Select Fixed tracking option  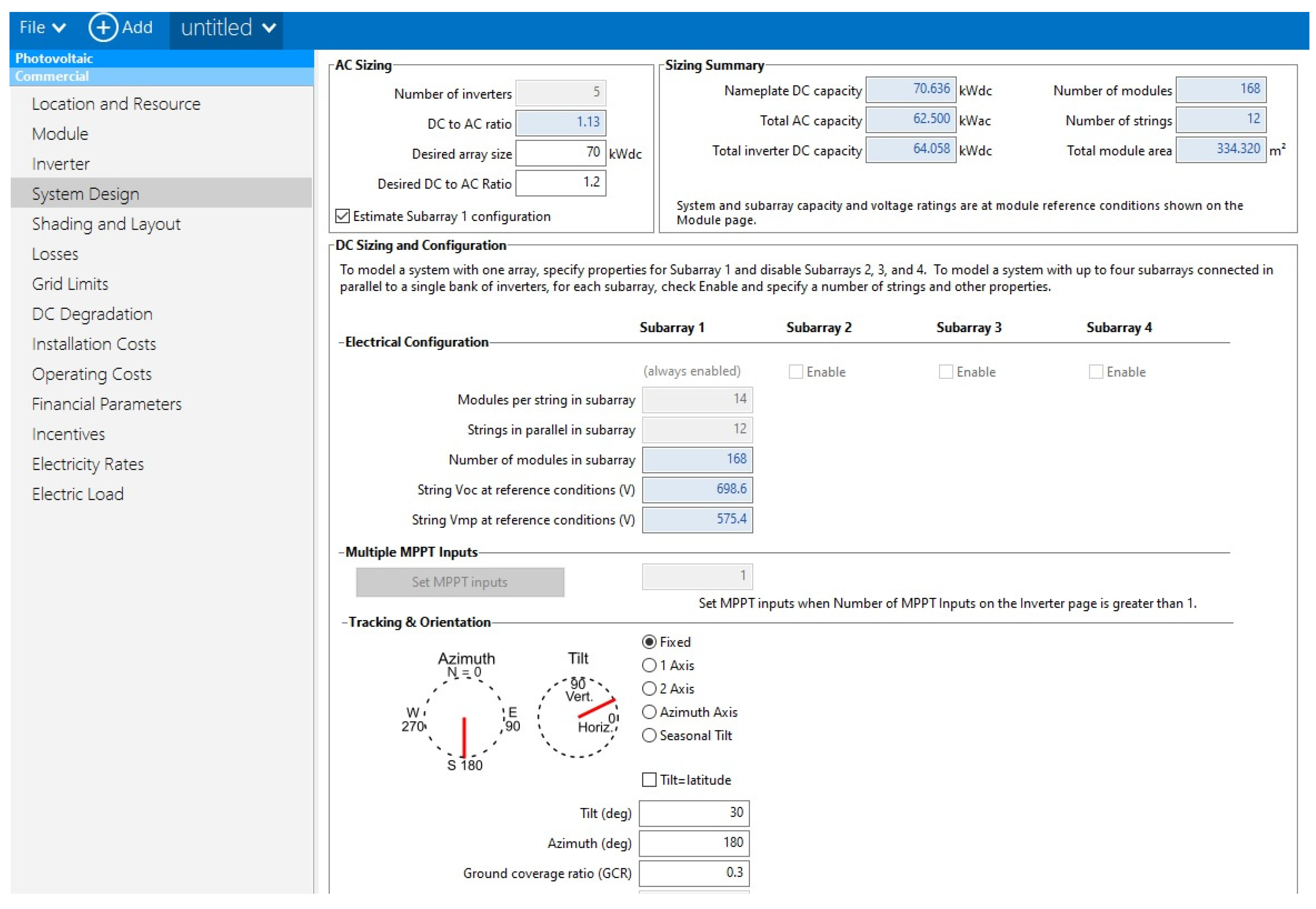649,643
